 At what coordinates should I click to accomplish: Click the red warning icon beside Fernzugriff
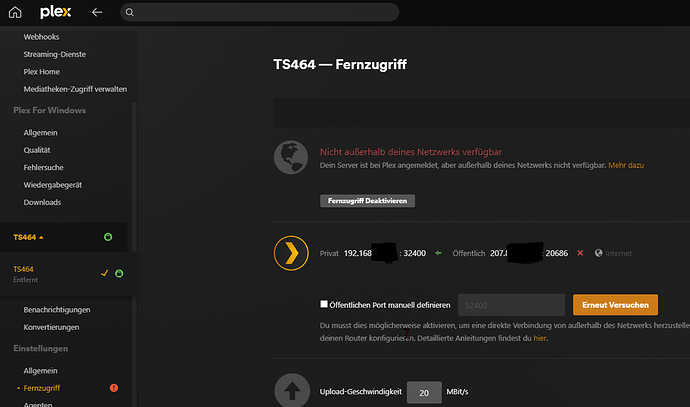(114, 388)
